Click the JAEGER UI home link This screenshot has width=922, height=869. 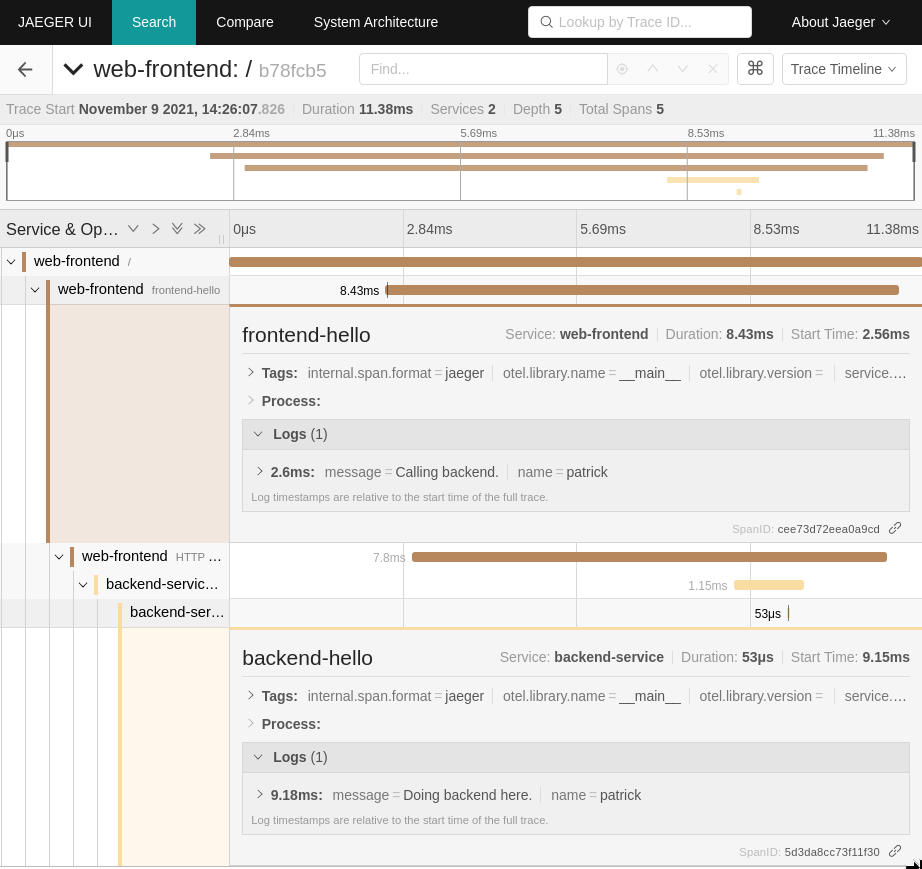(x=55, y=22)
